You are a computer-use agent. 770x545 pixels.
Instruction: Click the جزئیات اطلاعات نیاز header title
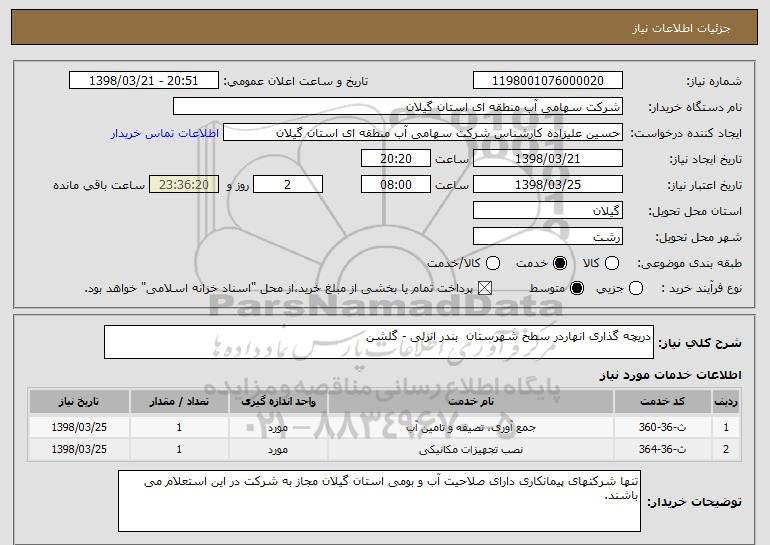coord(681,28)
